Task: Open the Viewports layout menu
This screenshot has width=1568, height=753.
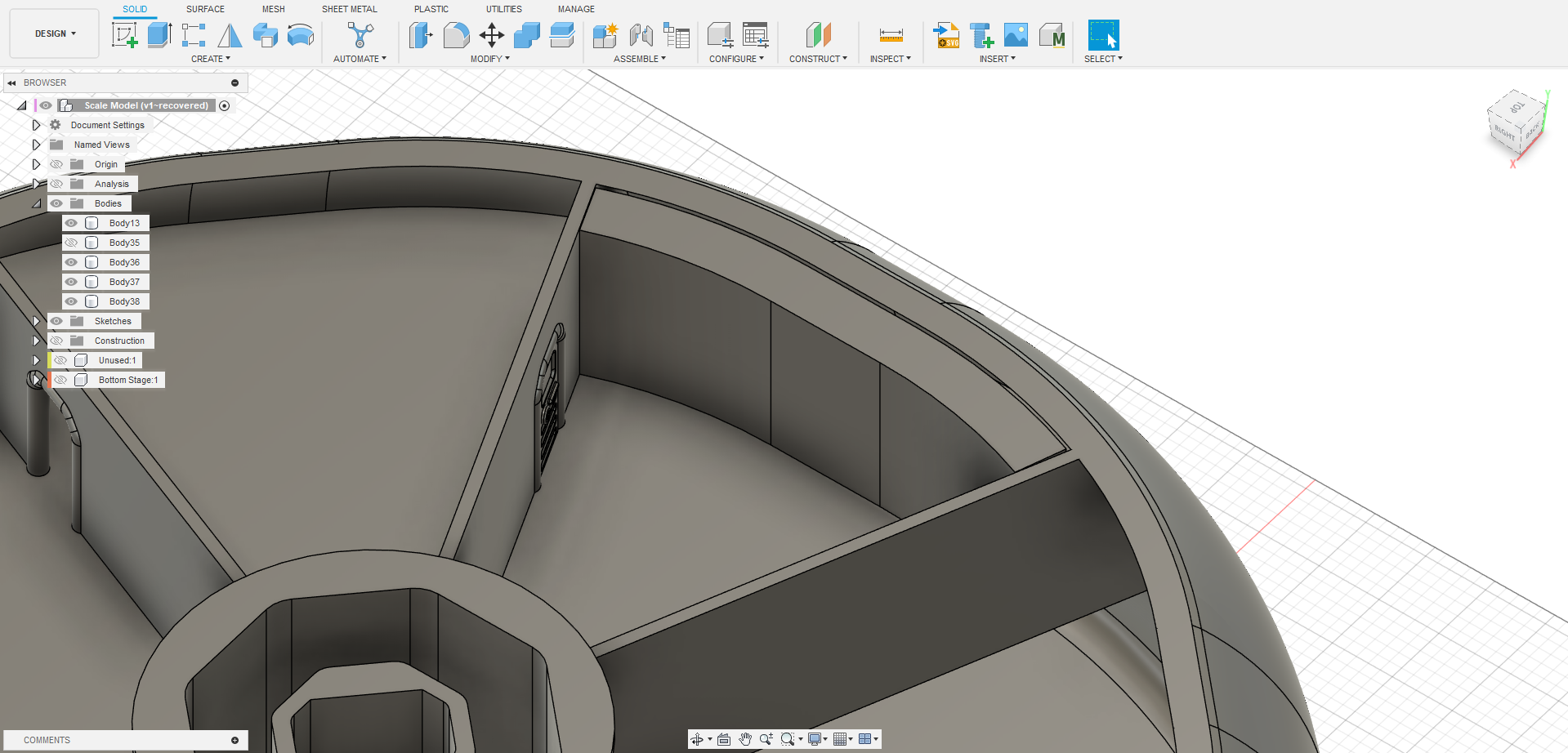Action: (865, 739)
